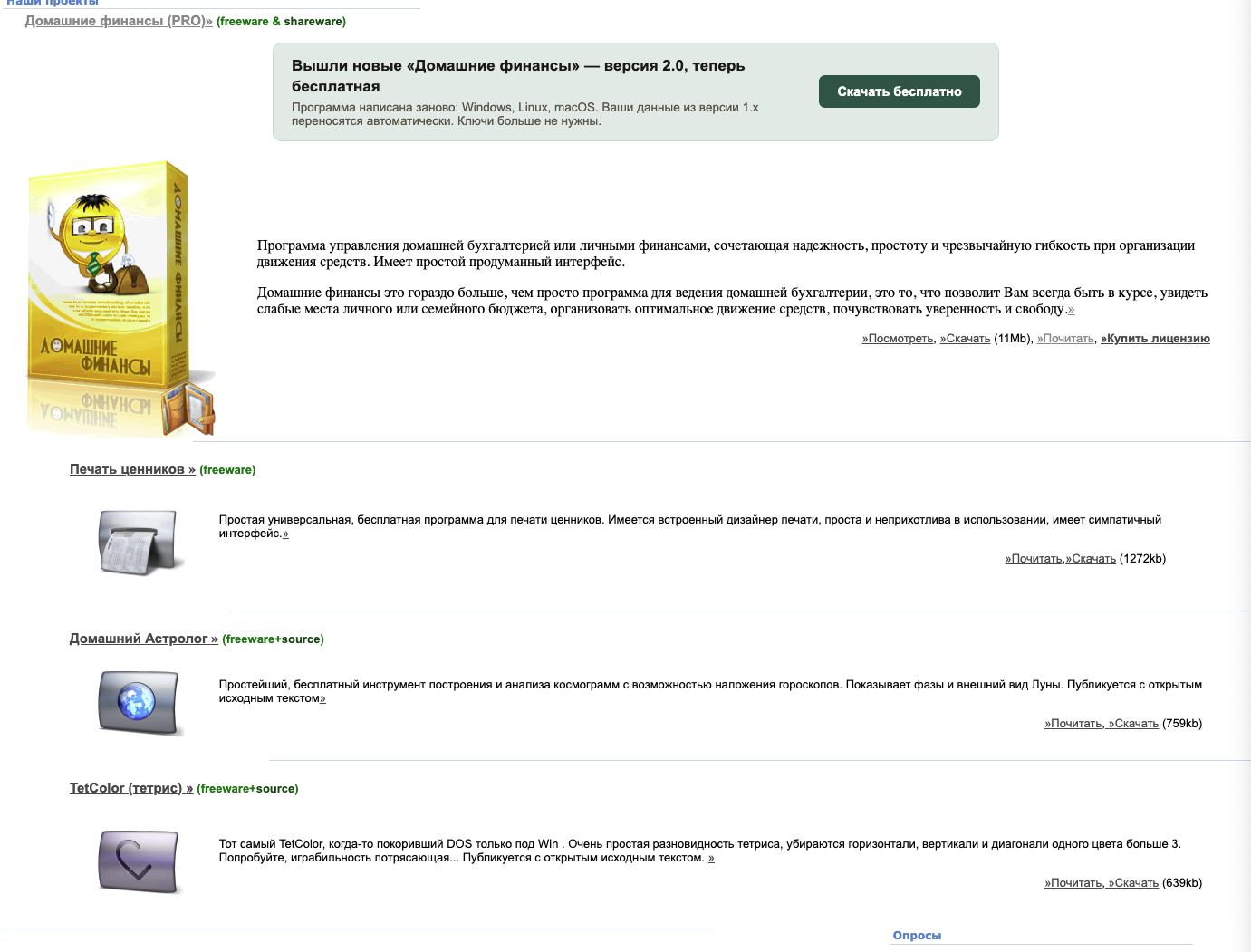The image size is (1251, 952).
Task: Click the '(759kb)' file size text
Action: (1182, 724)
